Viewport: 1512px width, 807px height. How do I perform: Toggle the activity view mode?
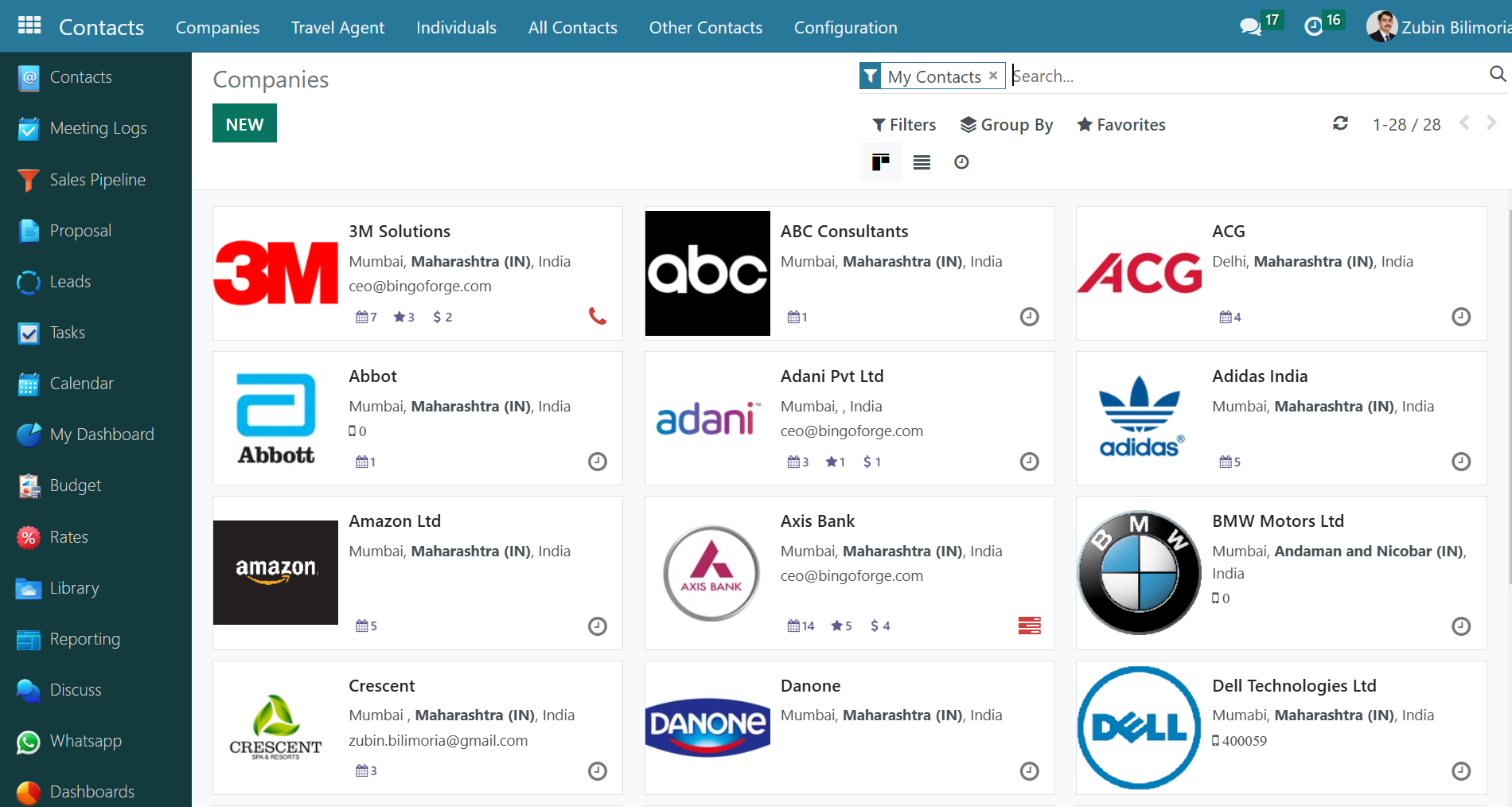(961, 162)
